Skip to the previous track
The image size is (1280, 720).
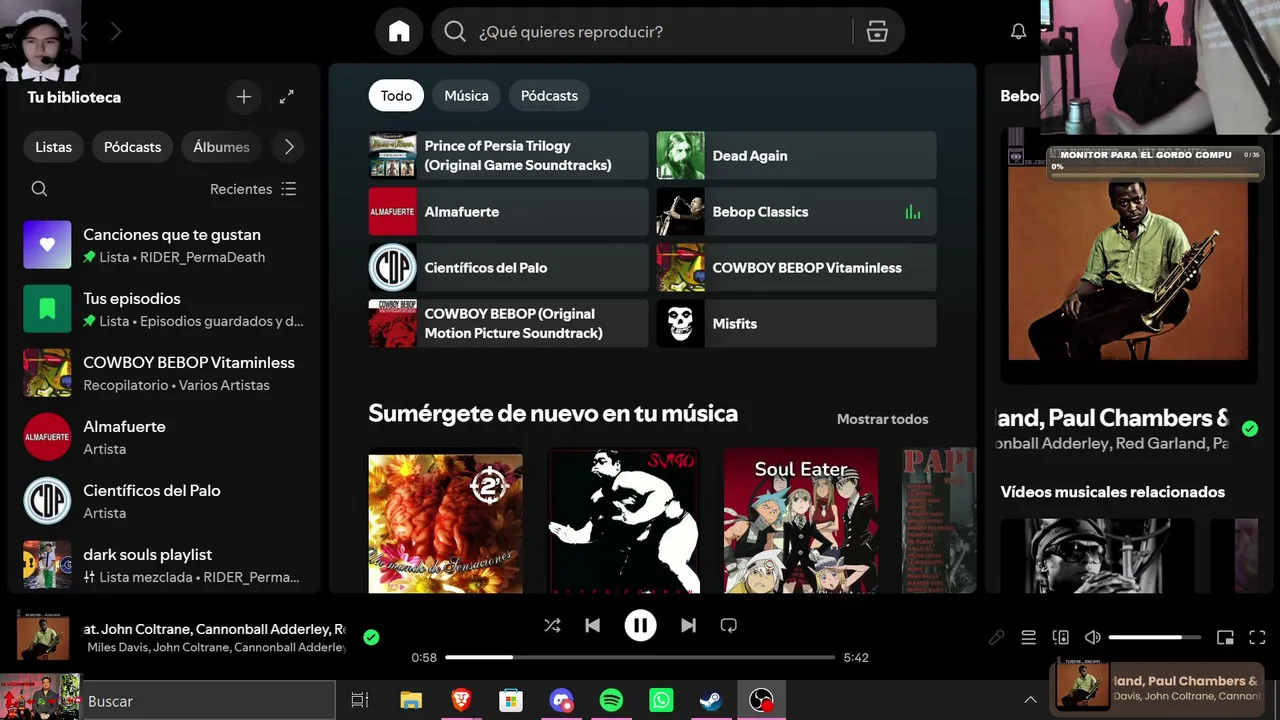click(592, 626)
